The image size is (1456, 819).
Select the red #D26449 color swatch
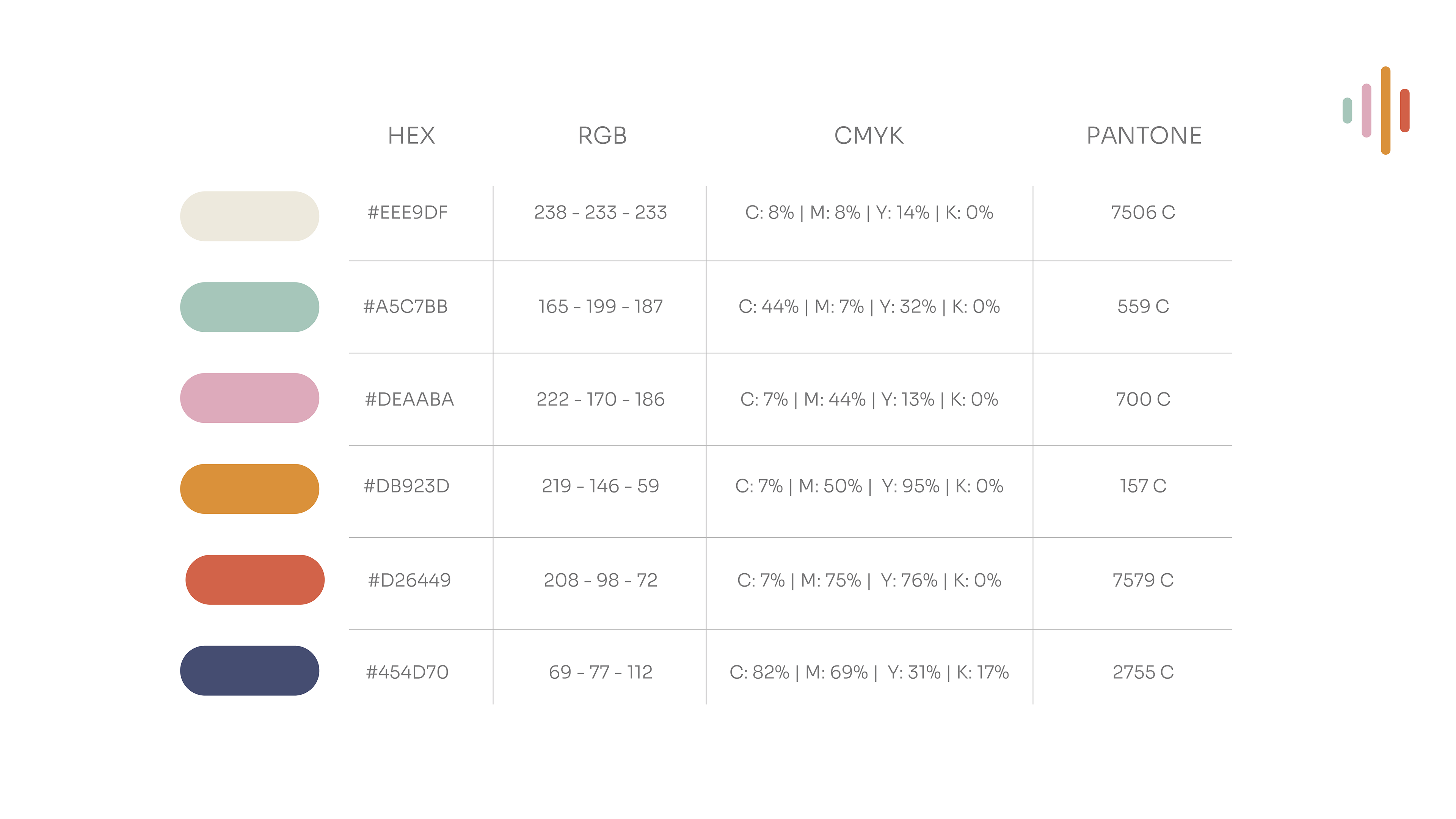pos(255,580)
